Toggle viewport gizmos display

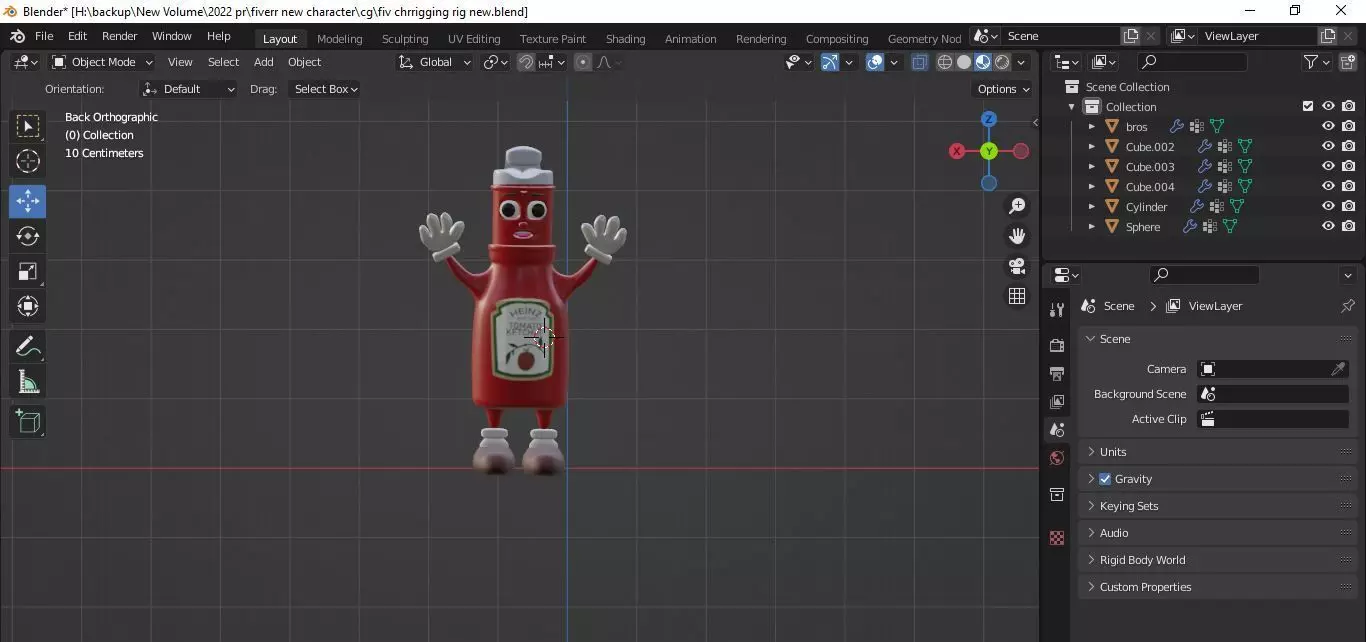830,62
